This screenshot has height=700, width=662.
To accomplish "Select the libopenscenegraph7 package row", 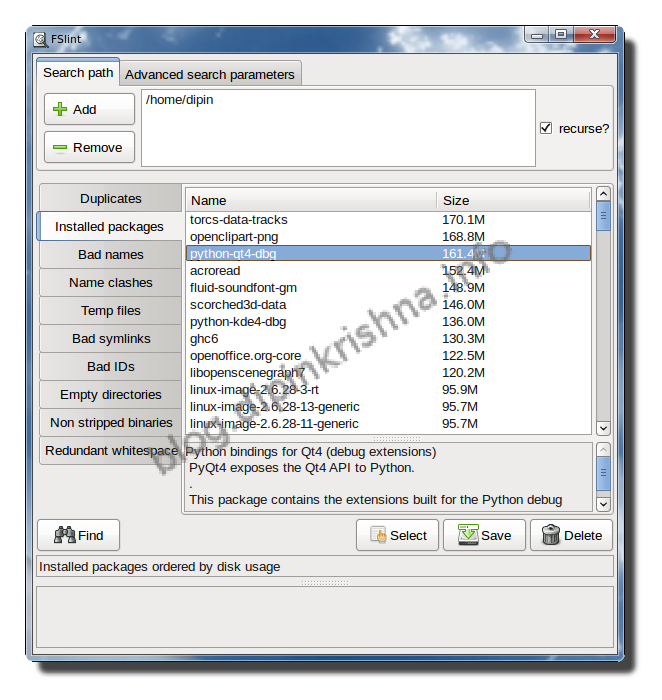I will click(388, 372).
